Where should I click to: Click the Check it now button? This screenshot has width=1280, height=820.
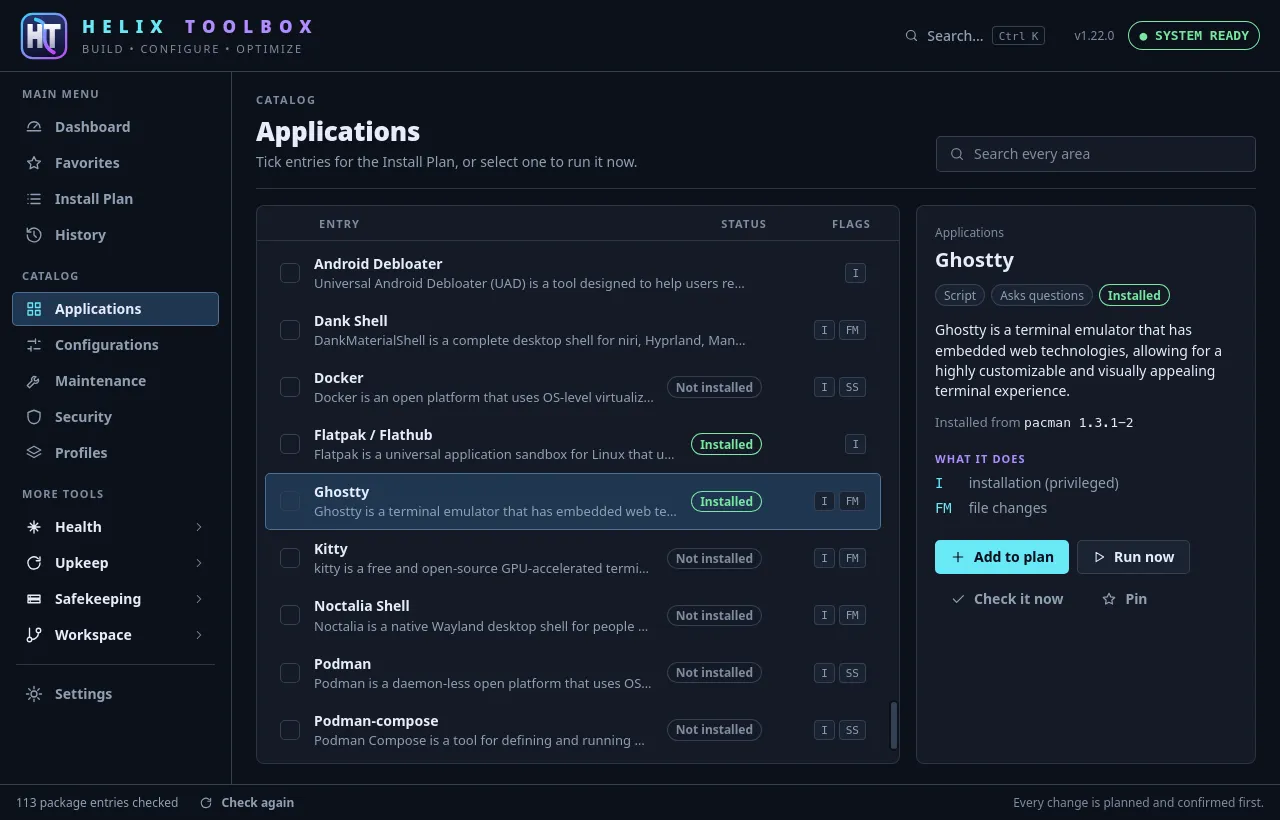[x=1006, y=599]
